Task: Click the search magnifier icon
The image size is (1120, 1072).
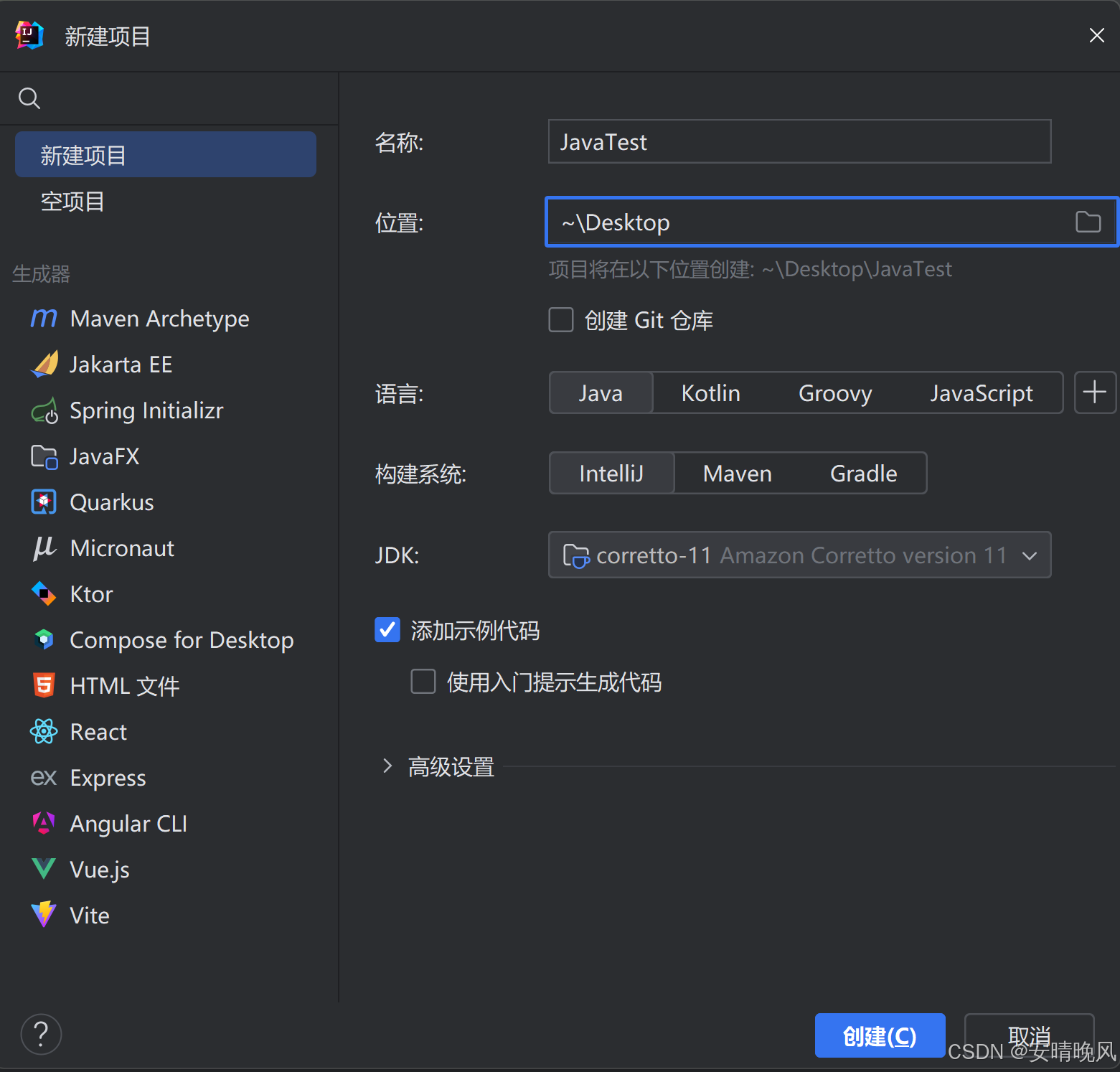Action: (x=29, y=98)
